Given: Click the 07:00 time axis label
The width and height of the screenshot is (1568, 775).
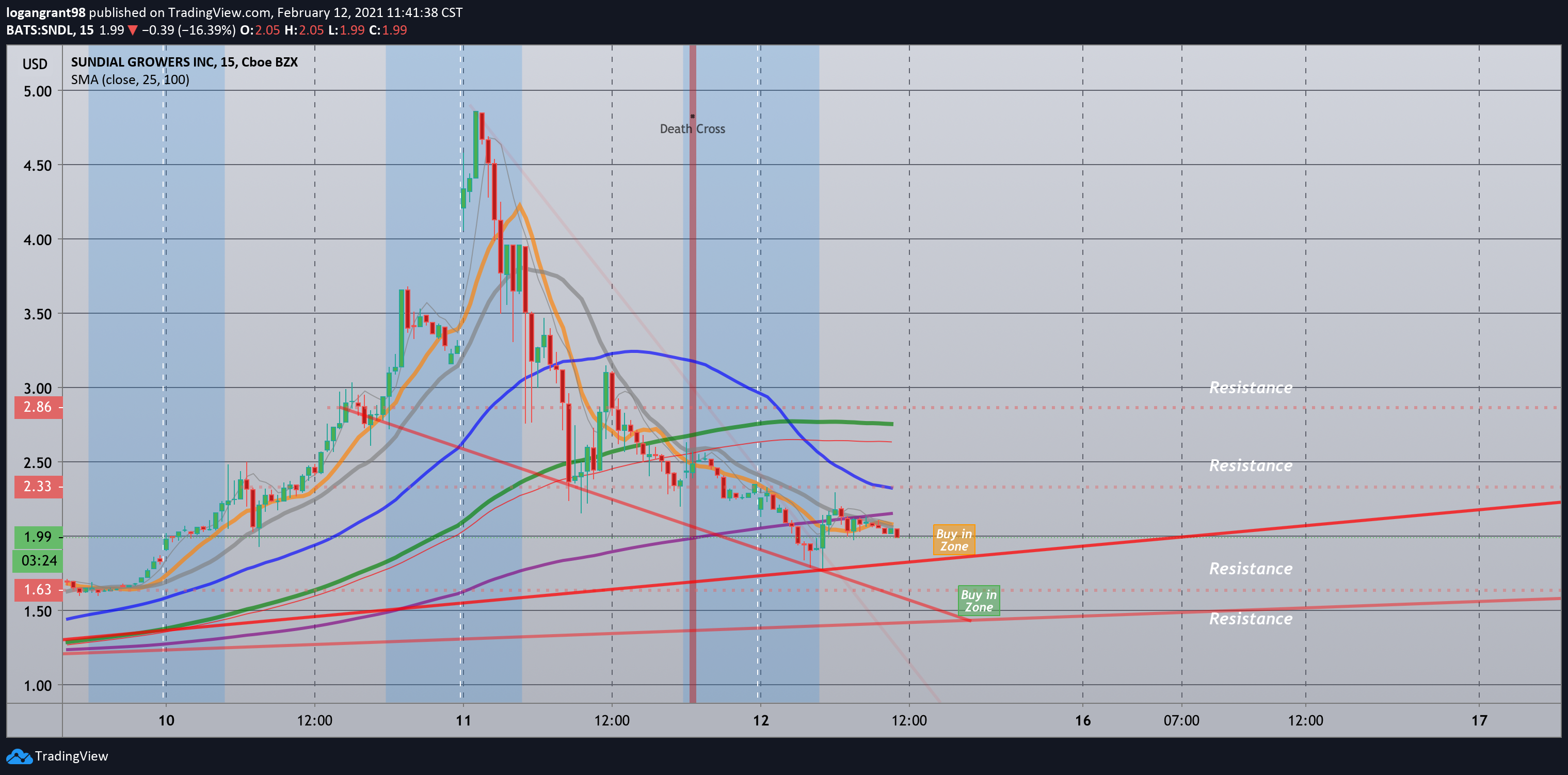Looking at the screenshot, I should (1181, 721).
